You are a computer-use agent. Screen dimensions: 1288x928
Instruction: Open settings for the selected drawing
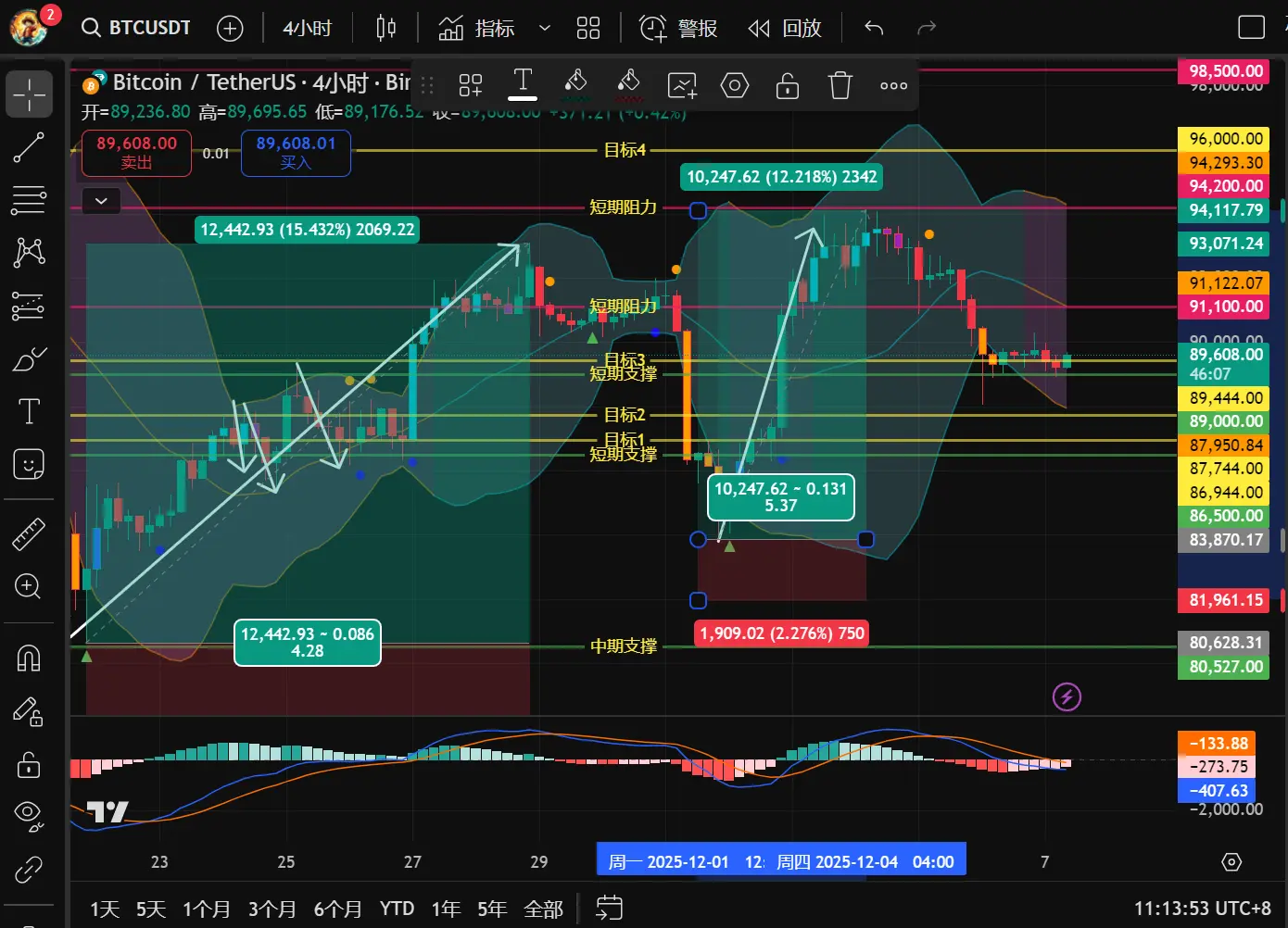[735, 85]
